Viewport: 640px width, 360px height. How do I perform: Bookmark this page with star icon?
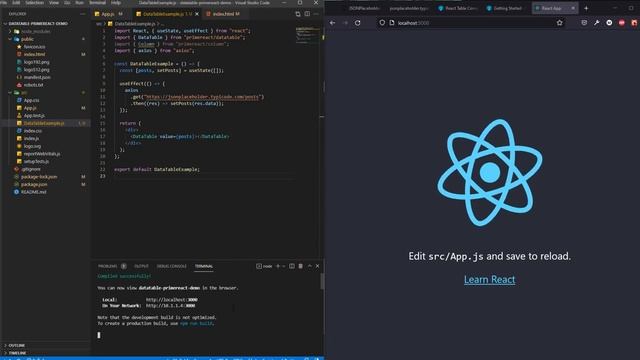pos(560,23)
